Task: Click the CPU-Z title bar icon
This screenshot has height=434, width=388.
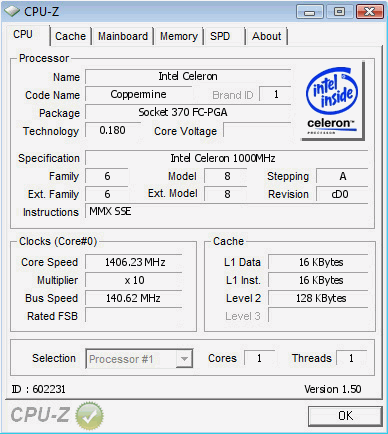Action: [12, 11]
